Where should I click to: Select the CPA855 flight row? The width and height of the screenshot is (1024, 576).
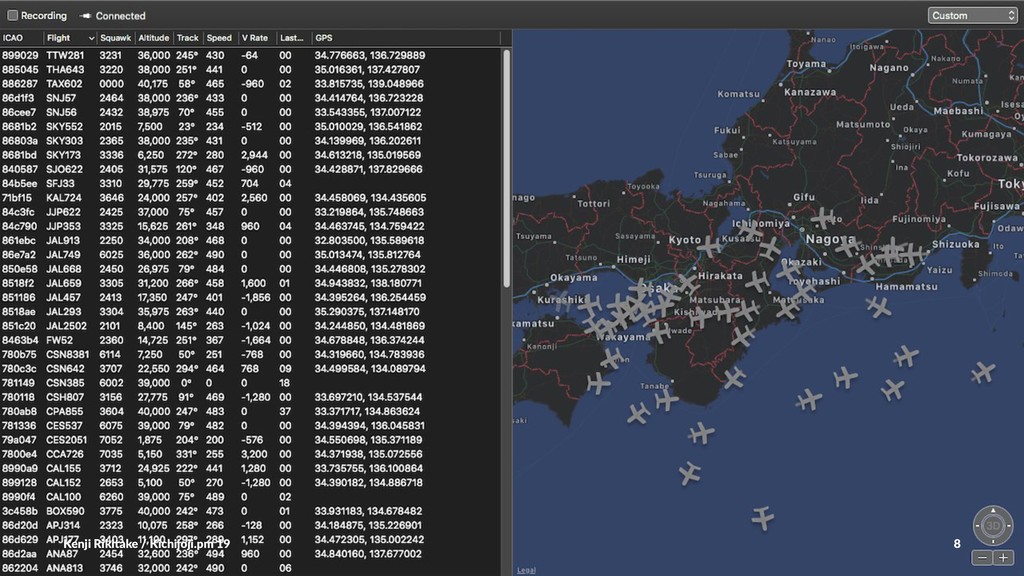(251, 411)
